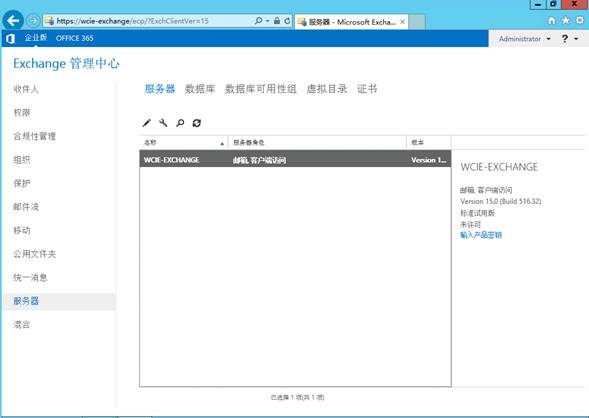Screen dimensions: 589x418
Task: Open 混合 in left navigation
Action: (x=22, y=324)
